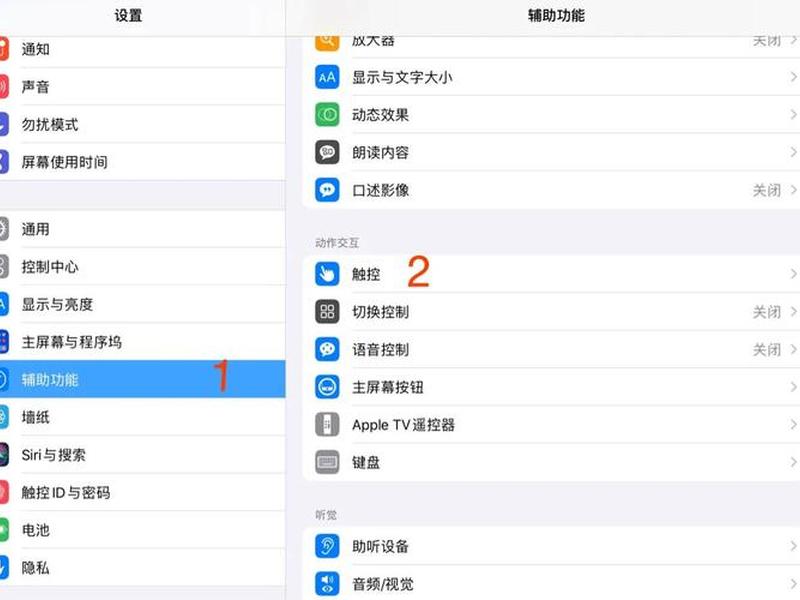Open Display & Brightness (显示与亮度)
The width and height of the screenshot is (800, 600).
(142, 304)
